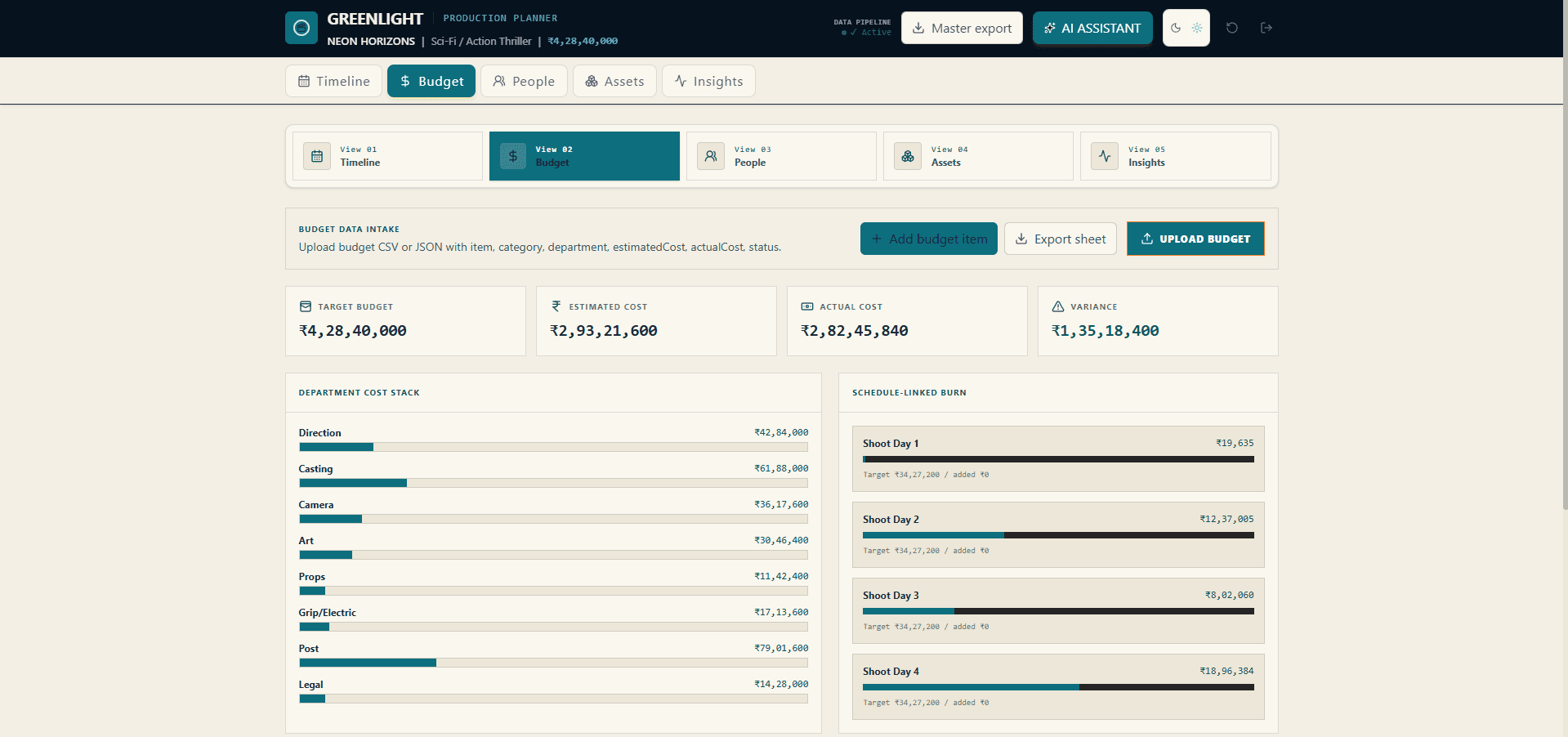Click boxes icon in View 04 card

[908, 156]
